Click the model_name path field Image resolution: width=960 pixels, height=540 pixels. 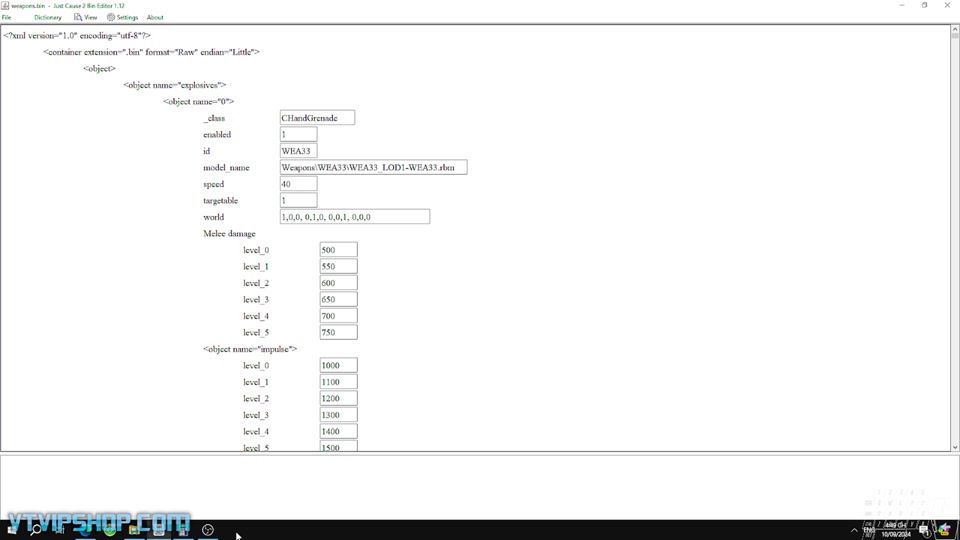click(373, 168)
